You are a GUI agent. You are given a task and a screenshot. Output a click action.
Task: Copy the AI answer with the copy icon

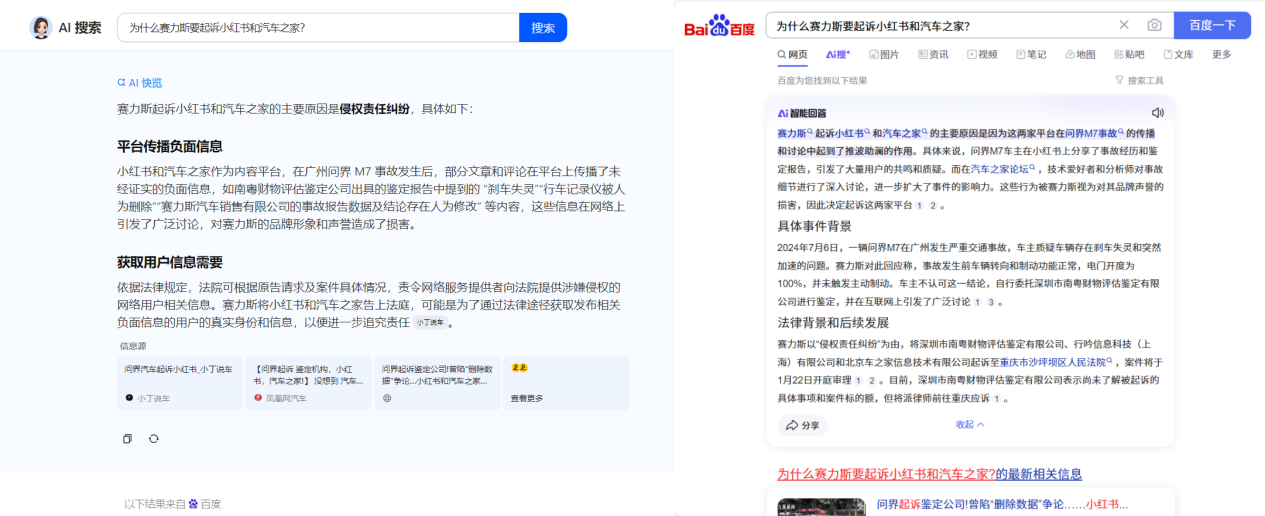pyautogui.click(x=127, y=438)
